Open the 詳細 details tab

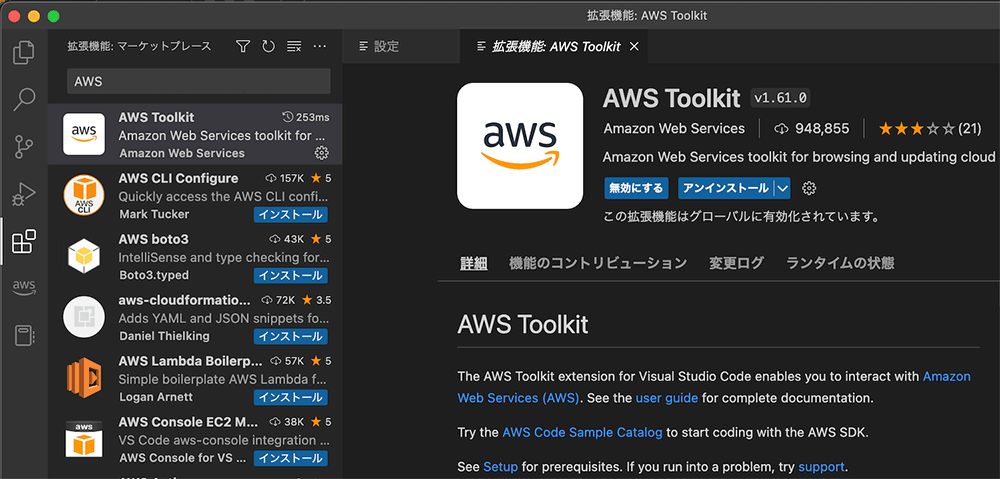click(x=474, y=263)
